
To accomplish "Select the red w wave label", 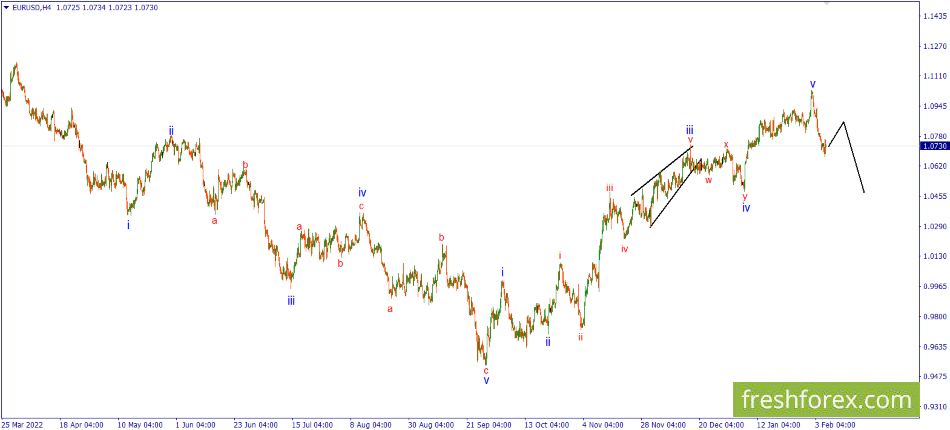I will pyautogui.click(x=708, y=180).
